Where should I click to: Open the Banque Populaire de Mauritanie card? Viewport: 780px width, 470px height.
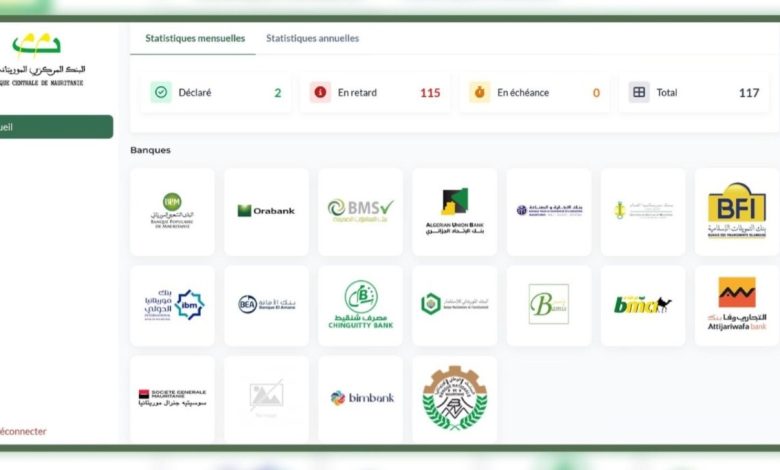coord(172,211)
